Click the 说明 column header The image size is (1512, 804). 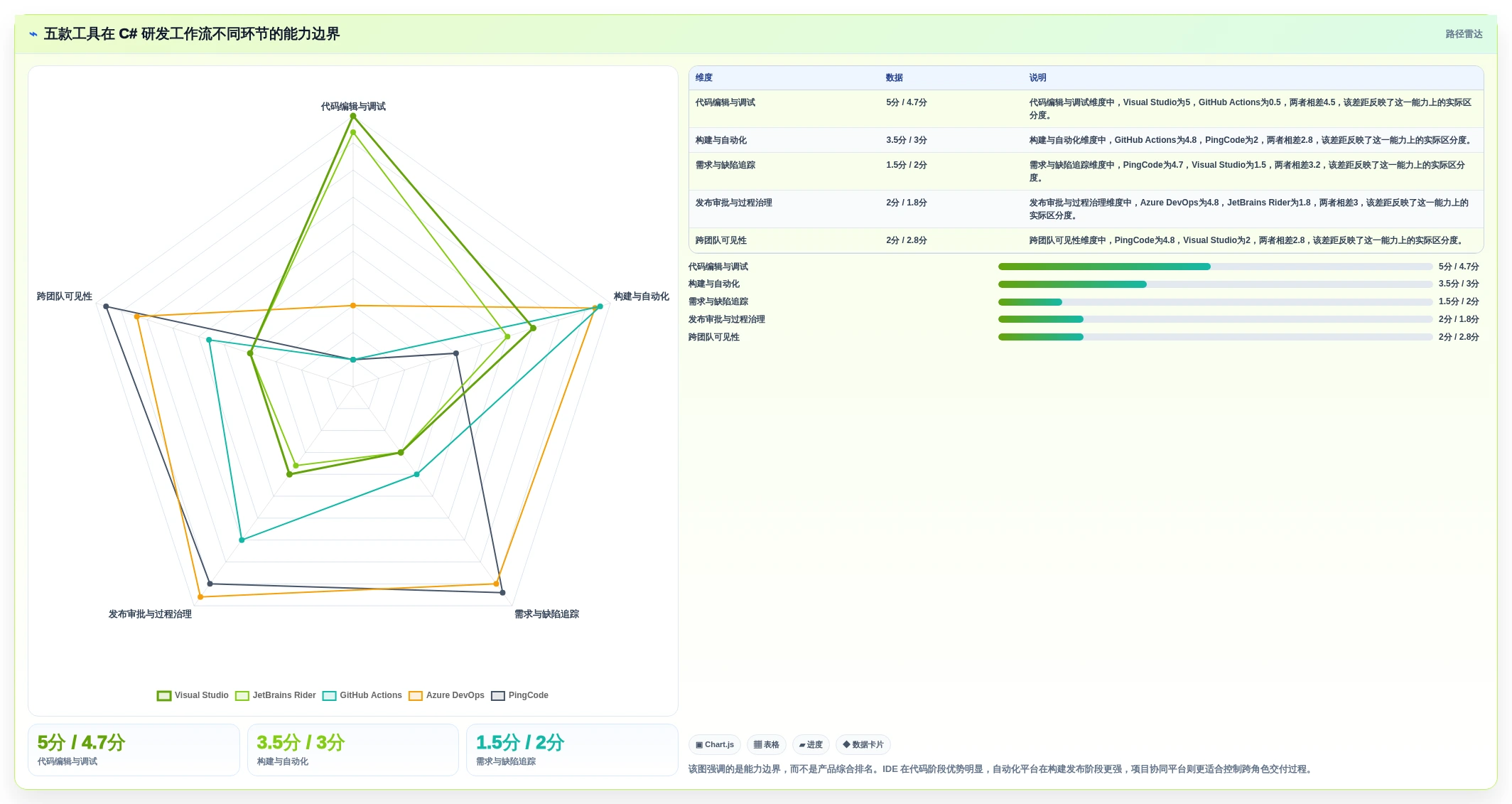point(1037,77)
